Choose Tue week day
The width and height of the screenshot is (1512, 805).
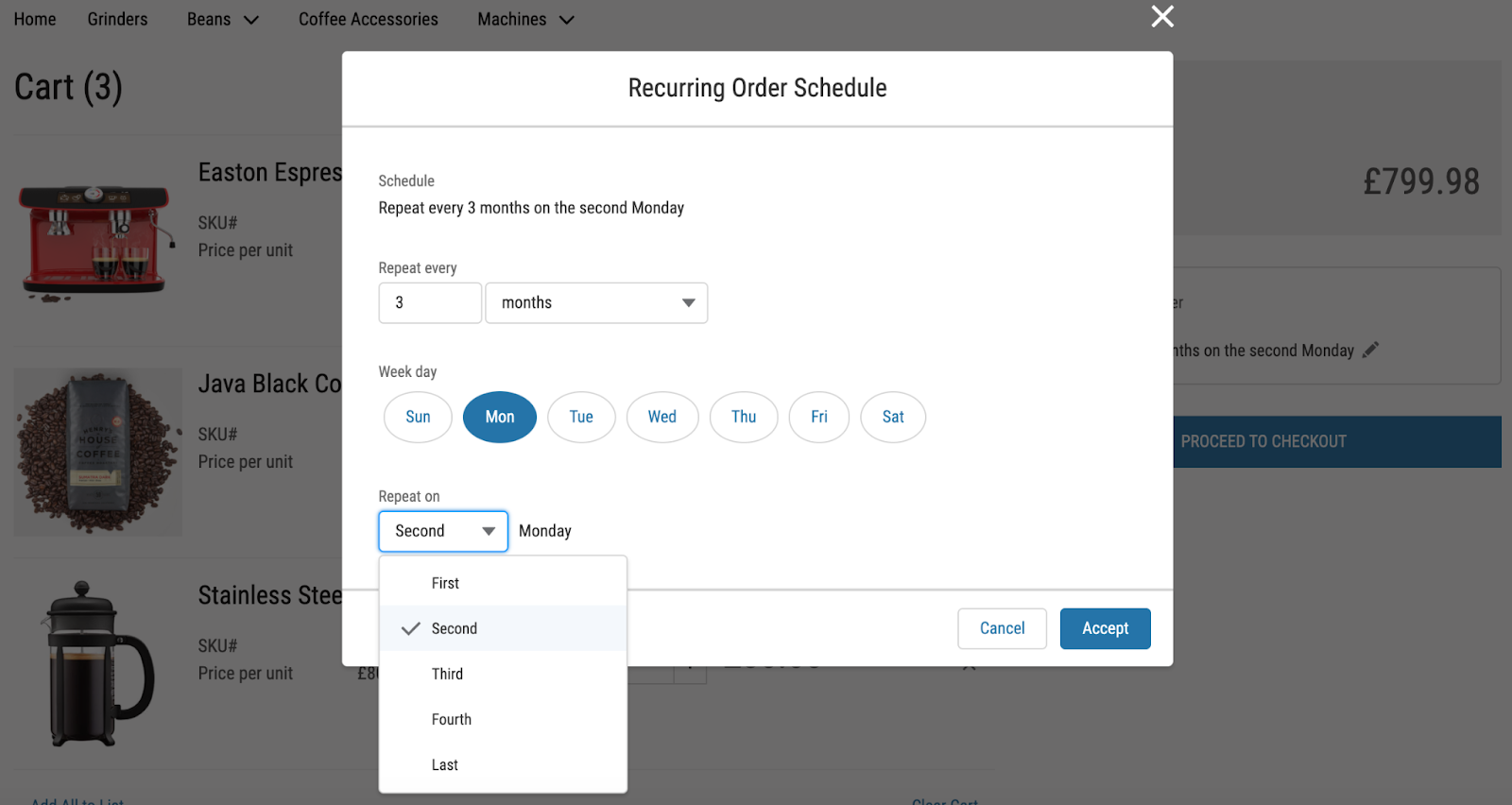pos(581,417)
